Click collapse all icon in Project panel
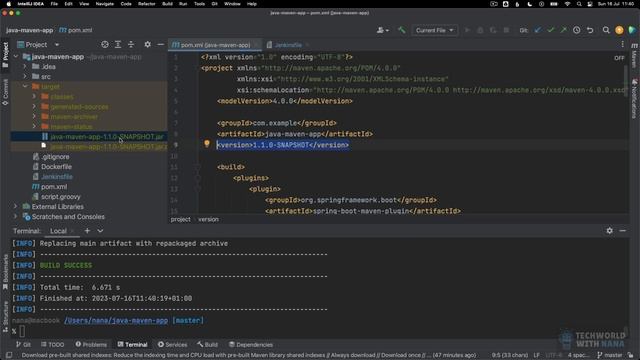Viewport: 640px width, 360px height. point(131,44)
